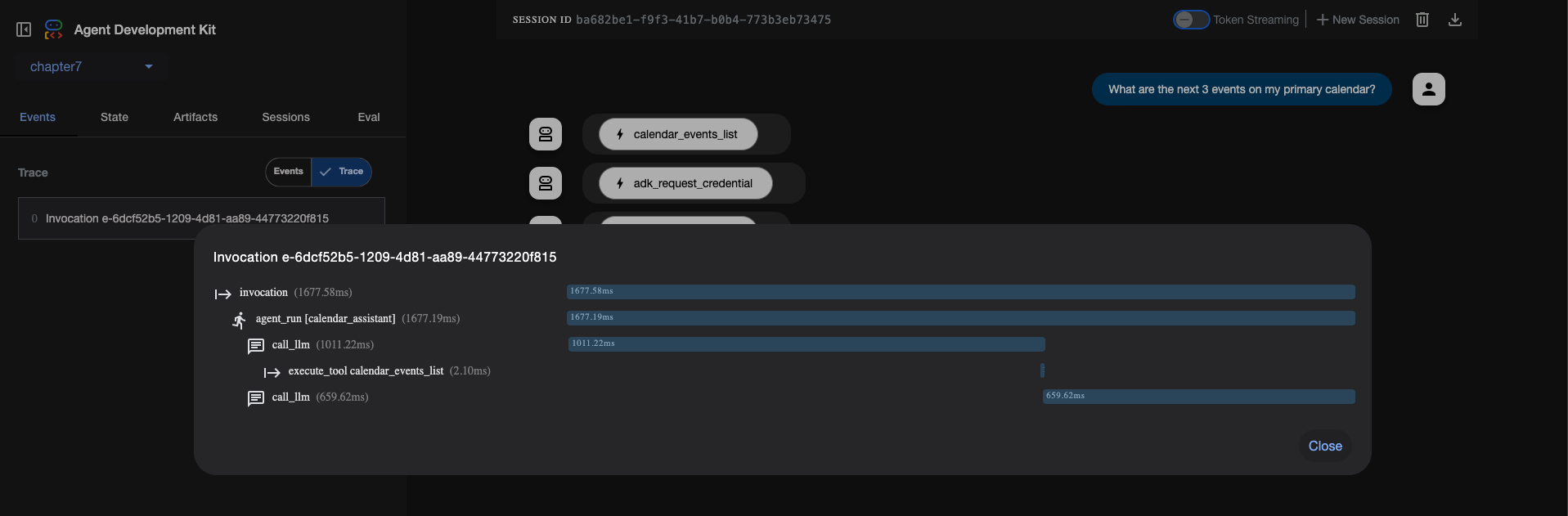Go to the Sessions tab
Viewport: 1568px width, 516px height.
coord(286,117)
